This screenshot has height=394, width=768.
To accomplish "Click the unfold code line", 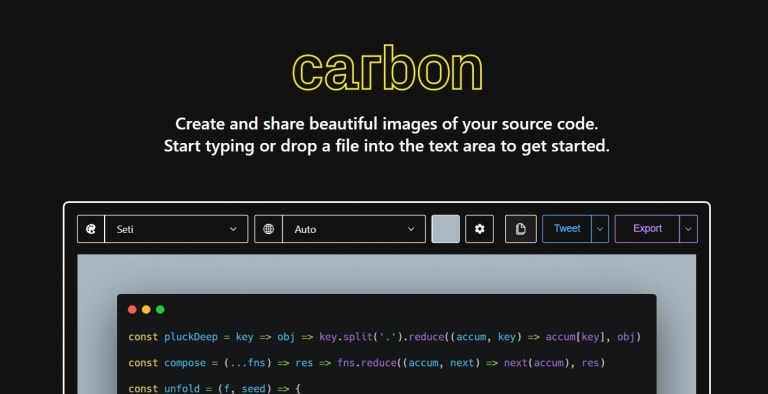I will click(214, 389).
